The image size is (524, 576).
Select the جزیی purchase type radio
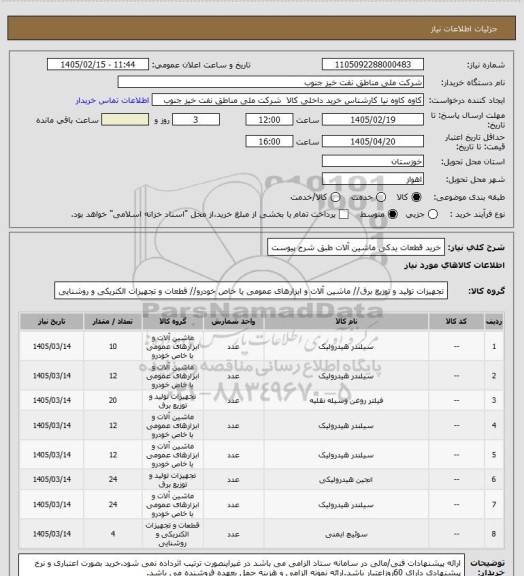433,214
